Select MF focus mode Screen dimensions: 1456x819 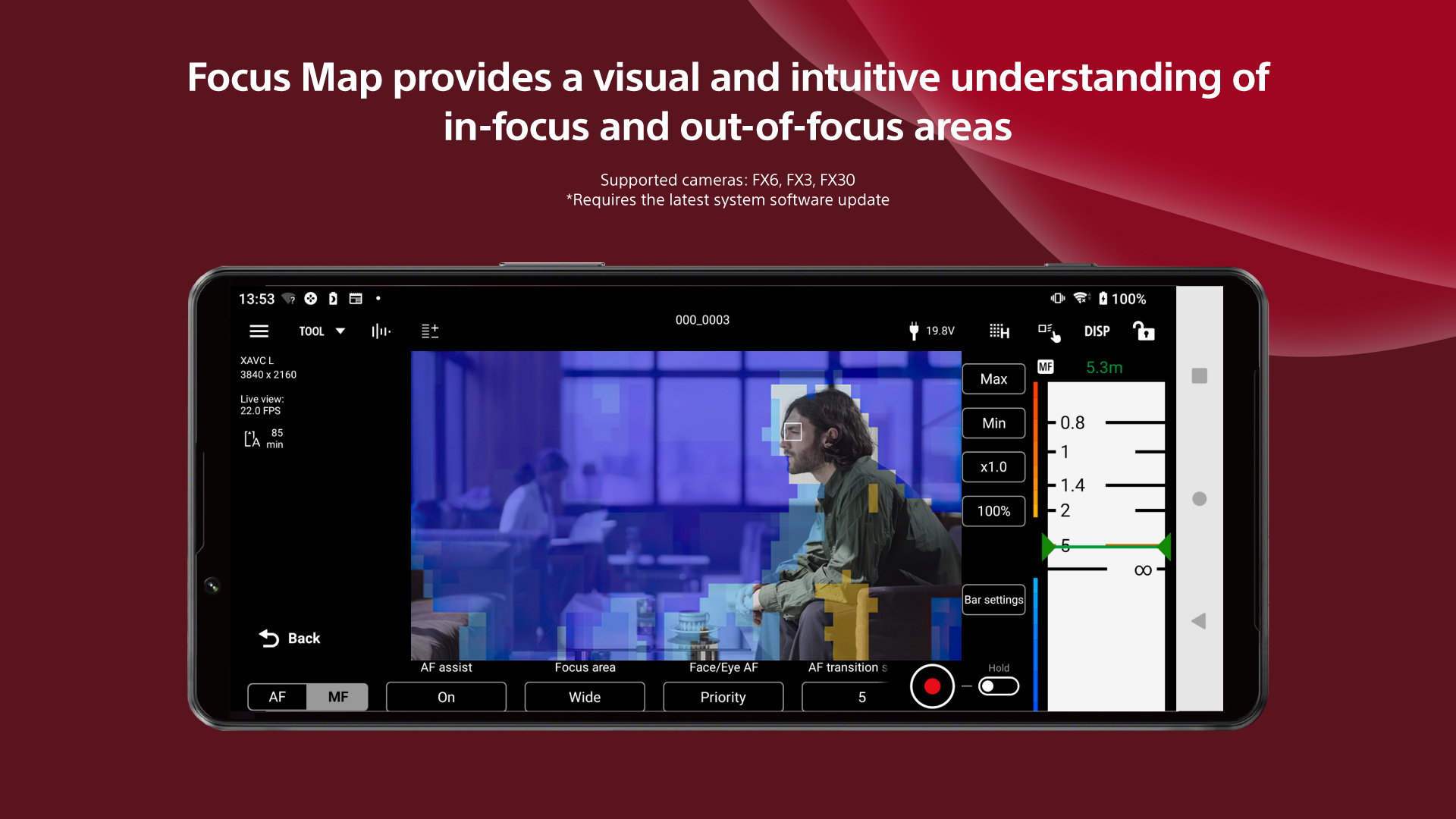pos(337,696)
